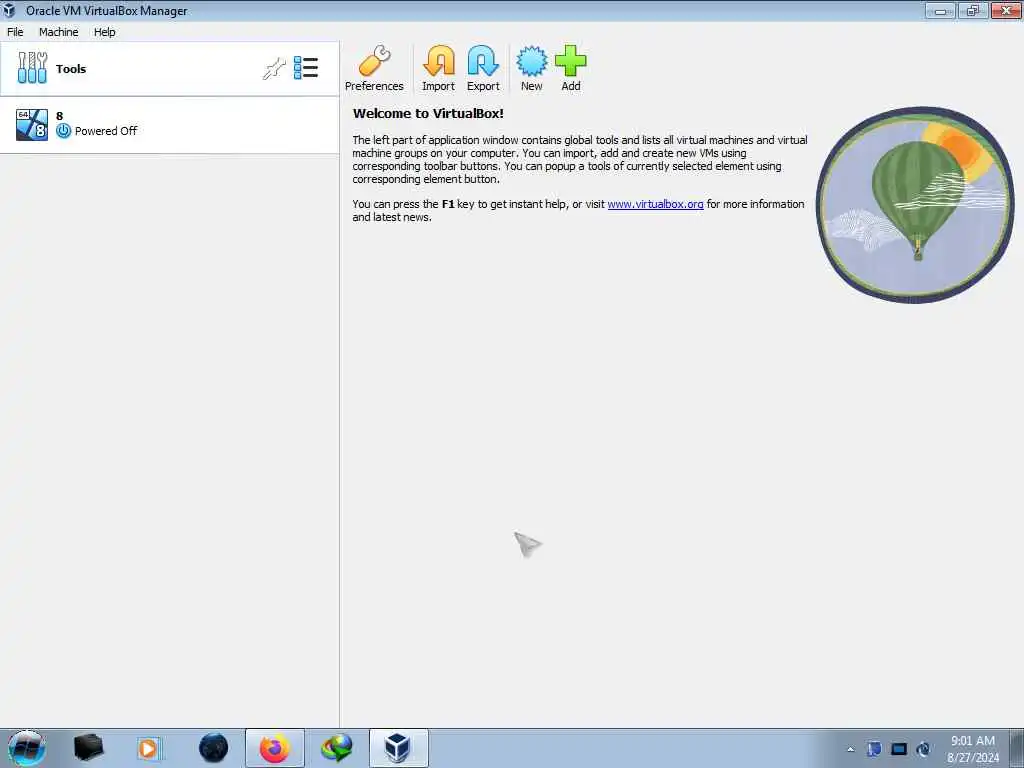Image resolution: width=1024 pixels, height=768 pixels.
Task: Launch the media player from taskbar
Action: [148, 748]
